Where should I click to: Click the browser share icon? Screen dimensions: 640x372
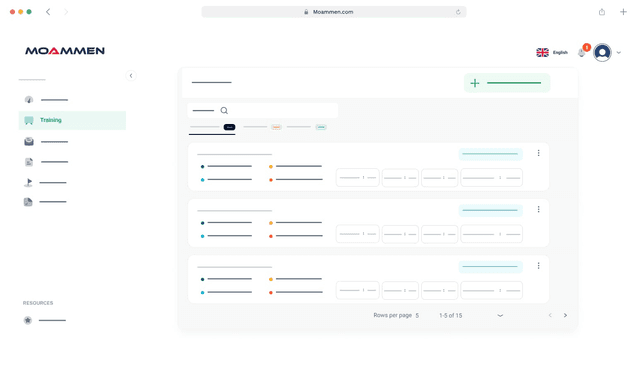coord(602,12)
